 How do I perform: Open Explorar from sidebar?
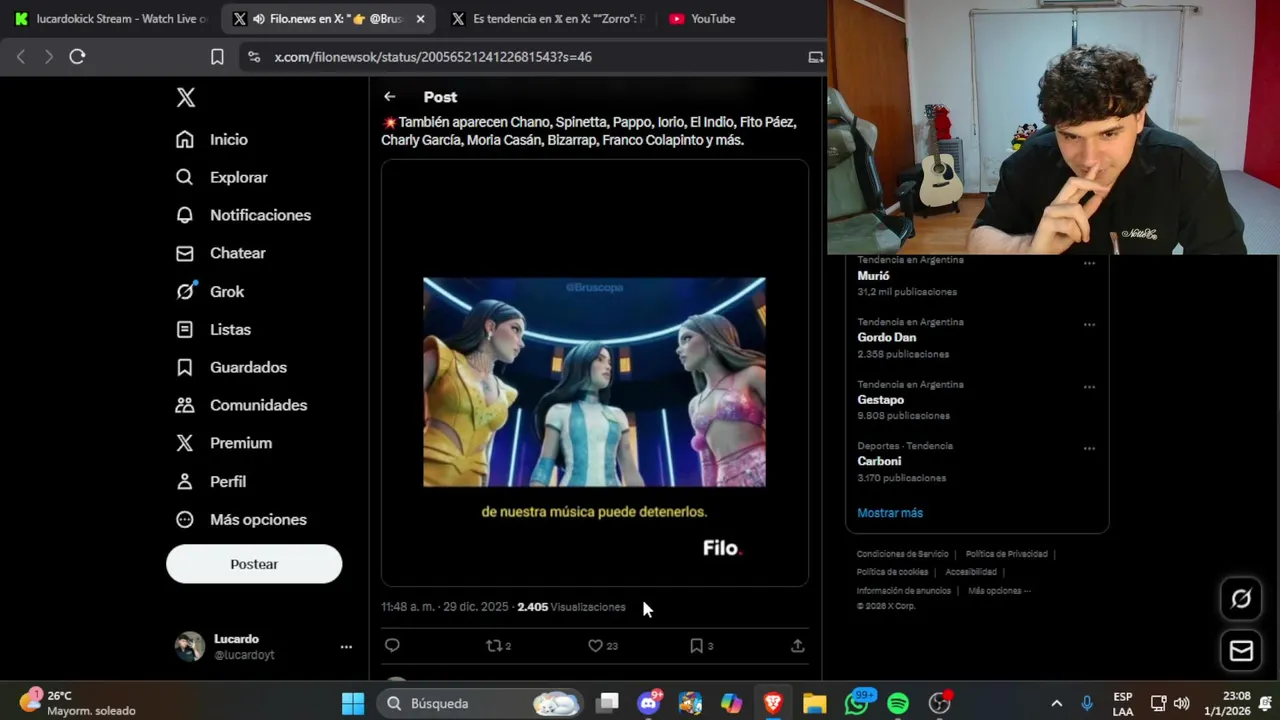click(222, 177)
